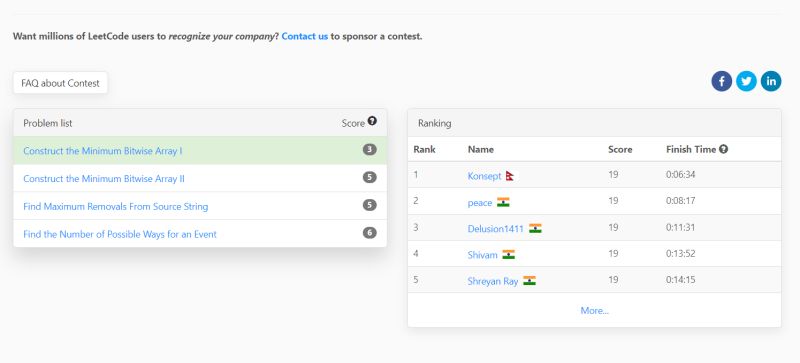800x363 pixels.
Task: Click the Score help question-mark icon
Action: [x=372, y=121]
